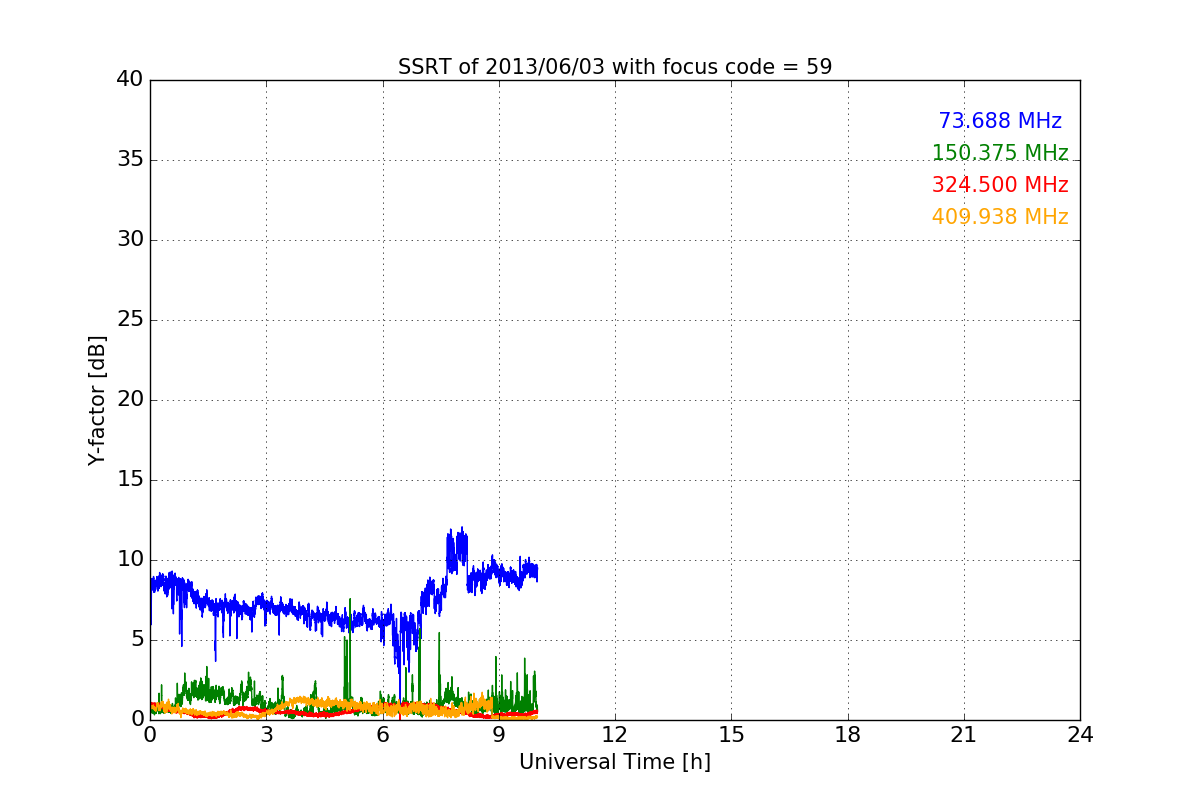Select the 324.500 MHz legend label
1200x800 pixels.
[x=1000, y=185]
